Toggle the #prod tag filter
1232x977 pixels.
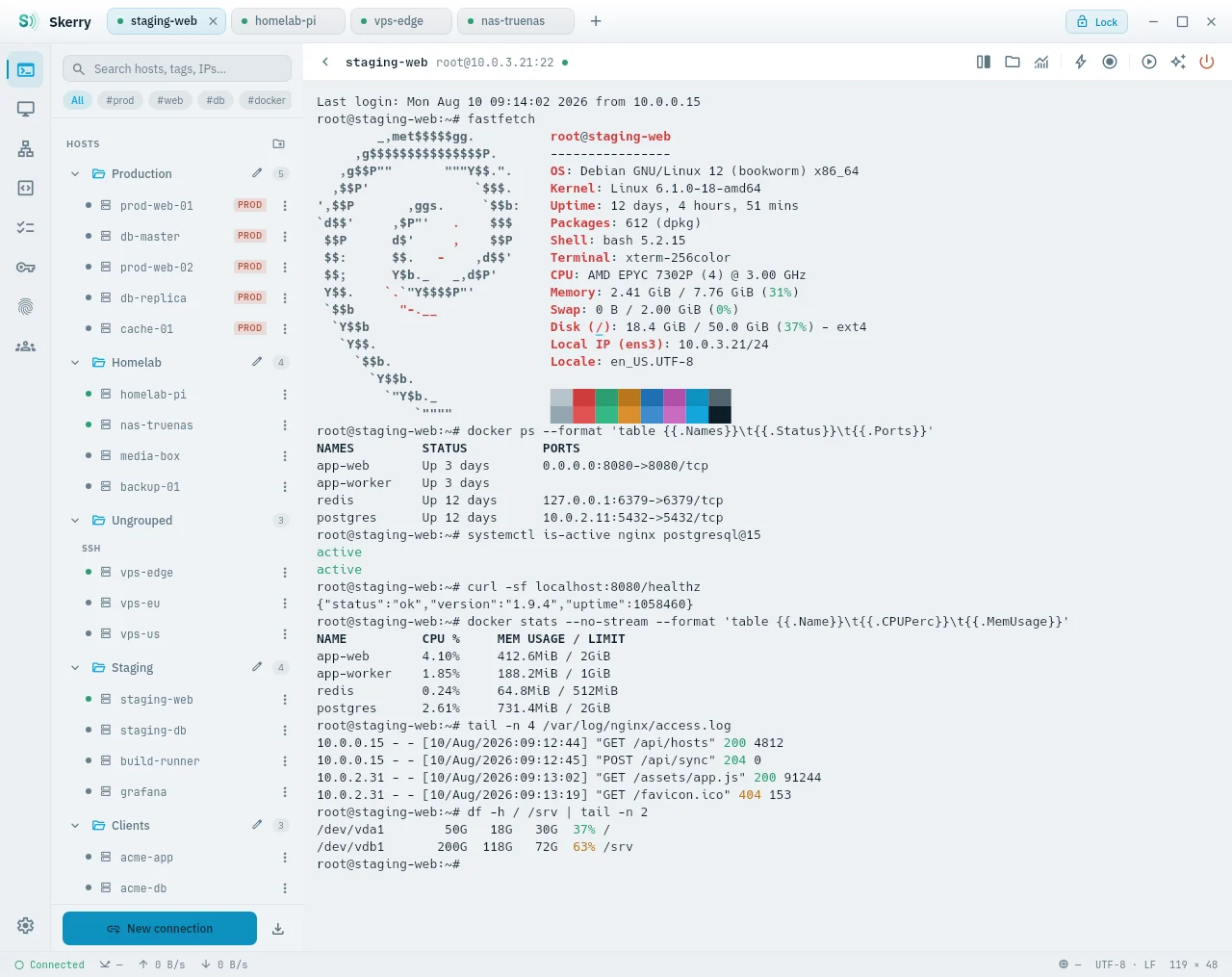click(120, 100)
